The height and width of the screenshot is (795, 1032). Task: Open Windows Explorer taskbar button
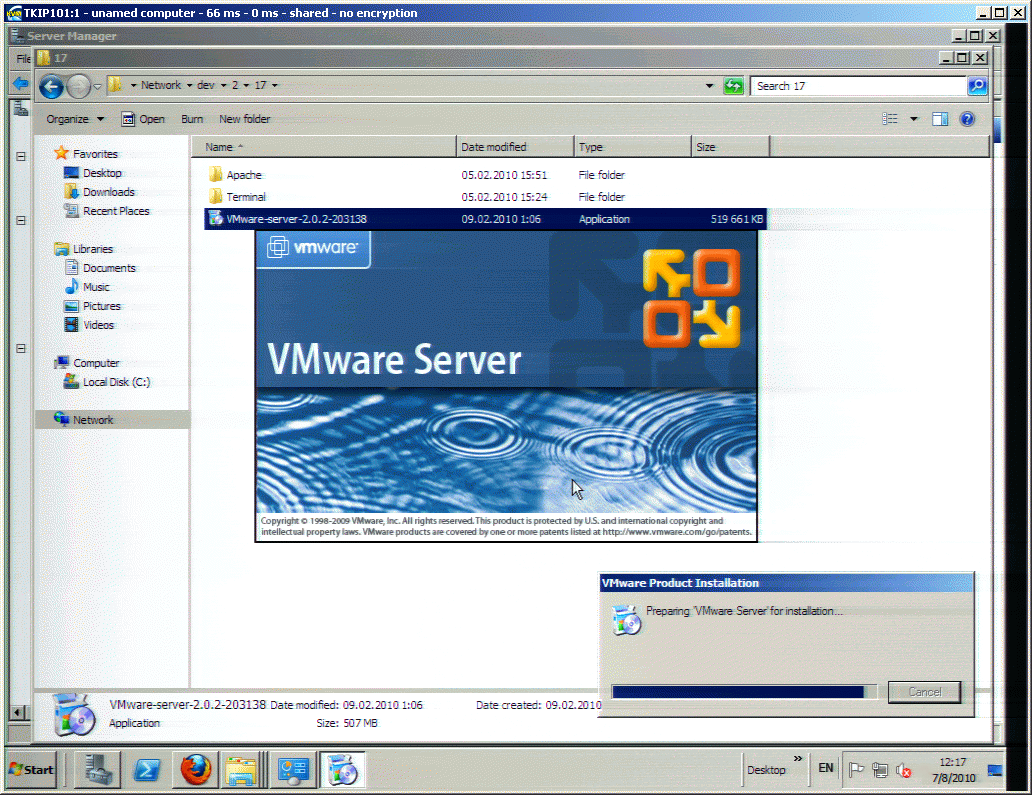tap(242, 769)
